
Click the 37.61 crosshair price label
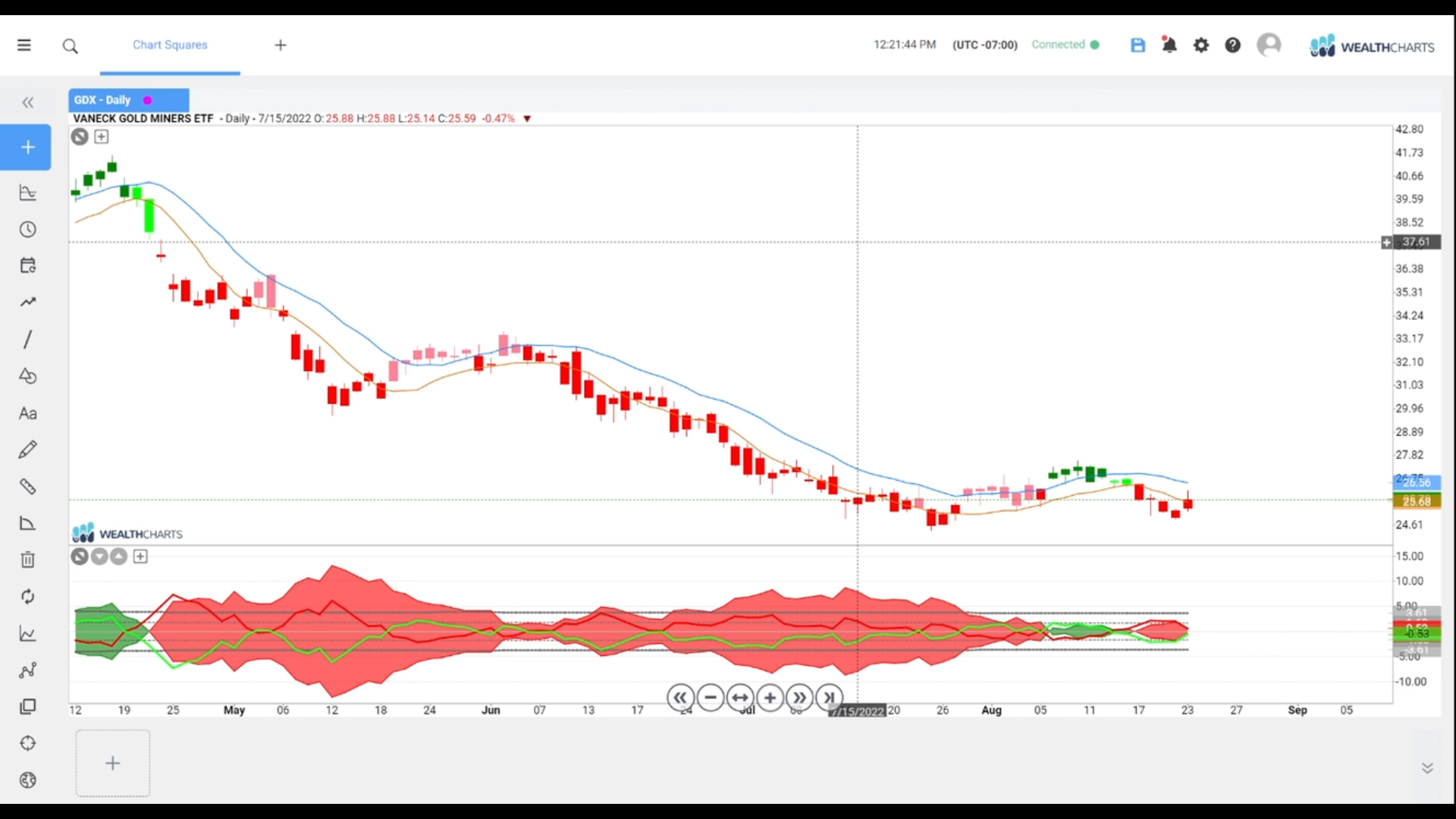[1416, 243]
